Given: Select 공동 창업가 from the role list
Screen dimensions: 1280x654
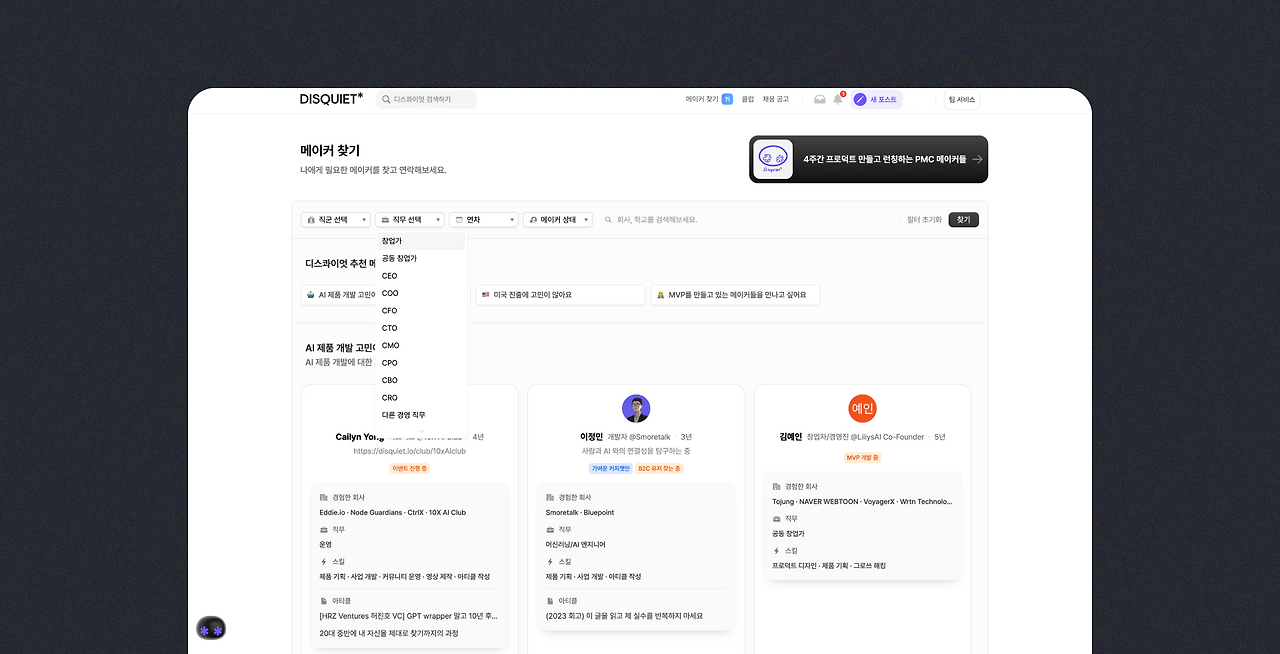Looking at the screenshot, I should 421,258.
